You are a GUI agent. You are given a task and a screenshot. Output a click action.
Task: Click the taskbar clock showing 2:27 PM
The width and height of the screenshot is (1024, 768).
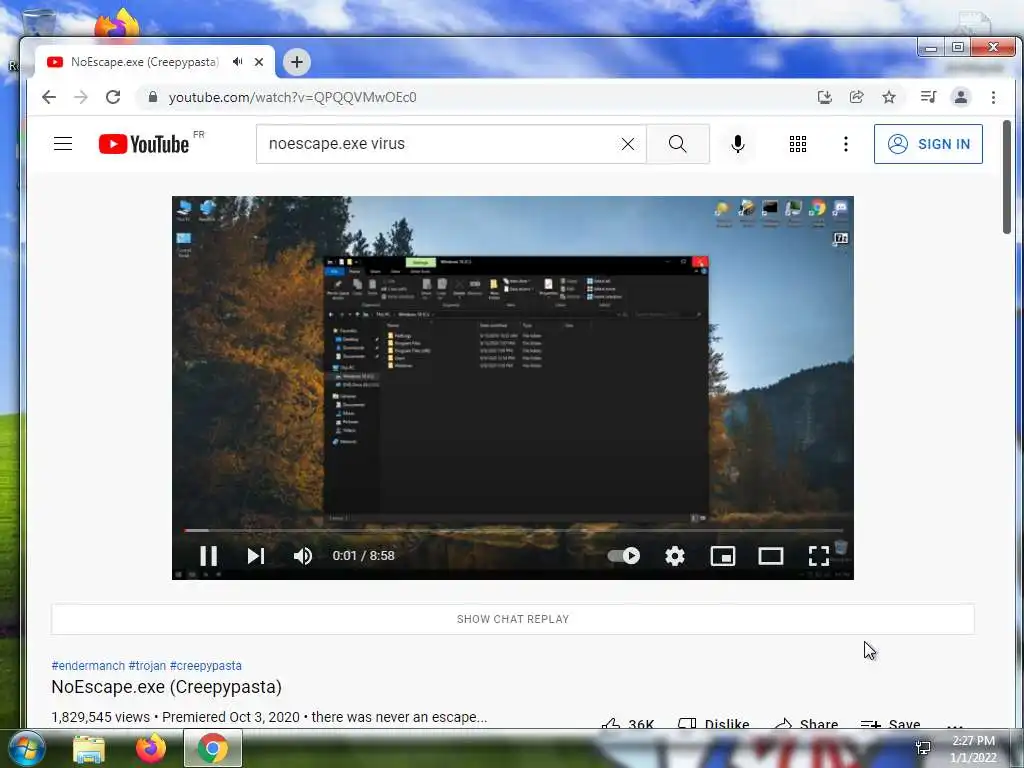(973, 749)
